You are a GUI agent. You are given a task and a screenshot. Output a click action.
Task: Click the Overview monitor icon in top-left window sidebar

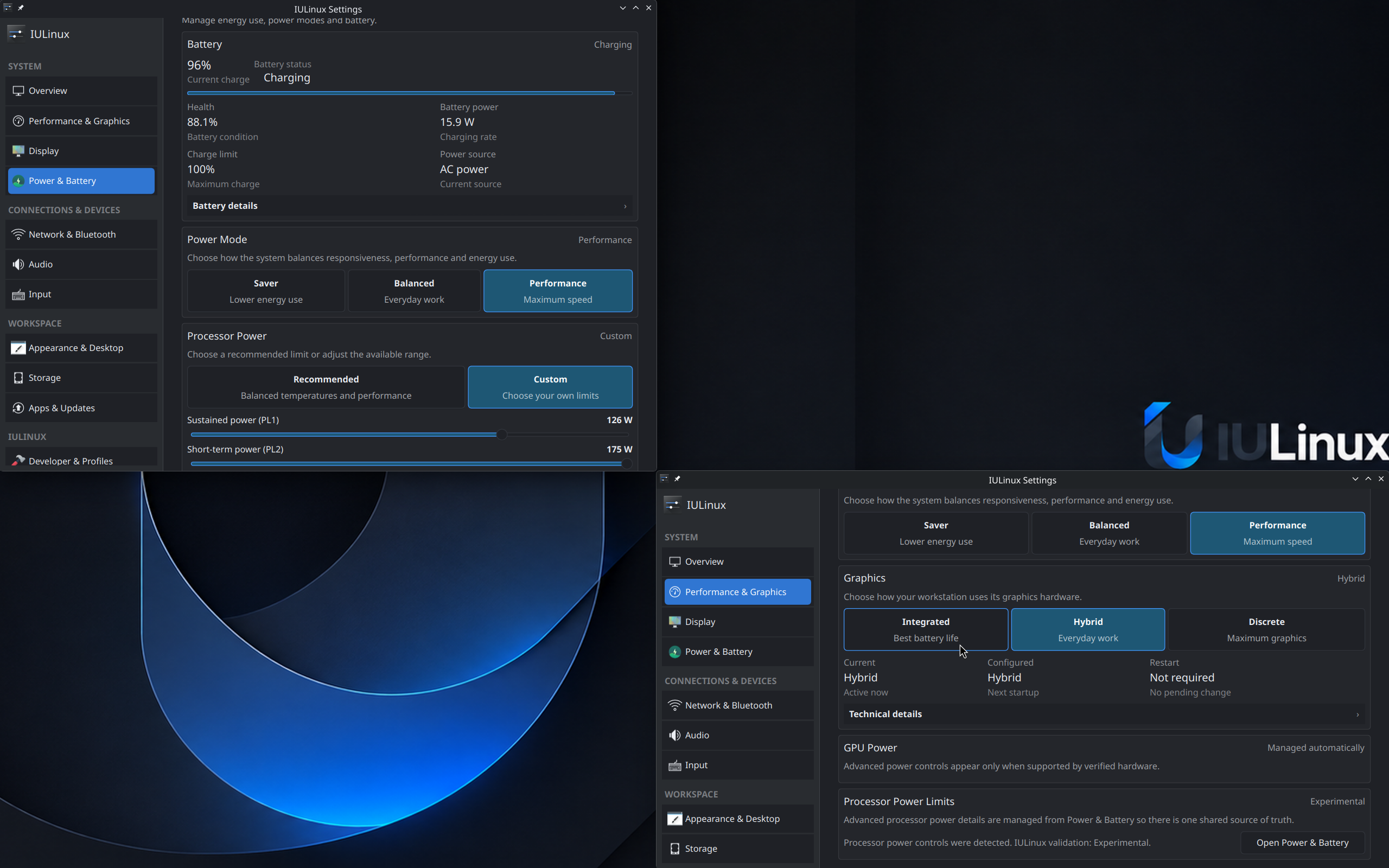pyautogui.click(x=18, y=91)
